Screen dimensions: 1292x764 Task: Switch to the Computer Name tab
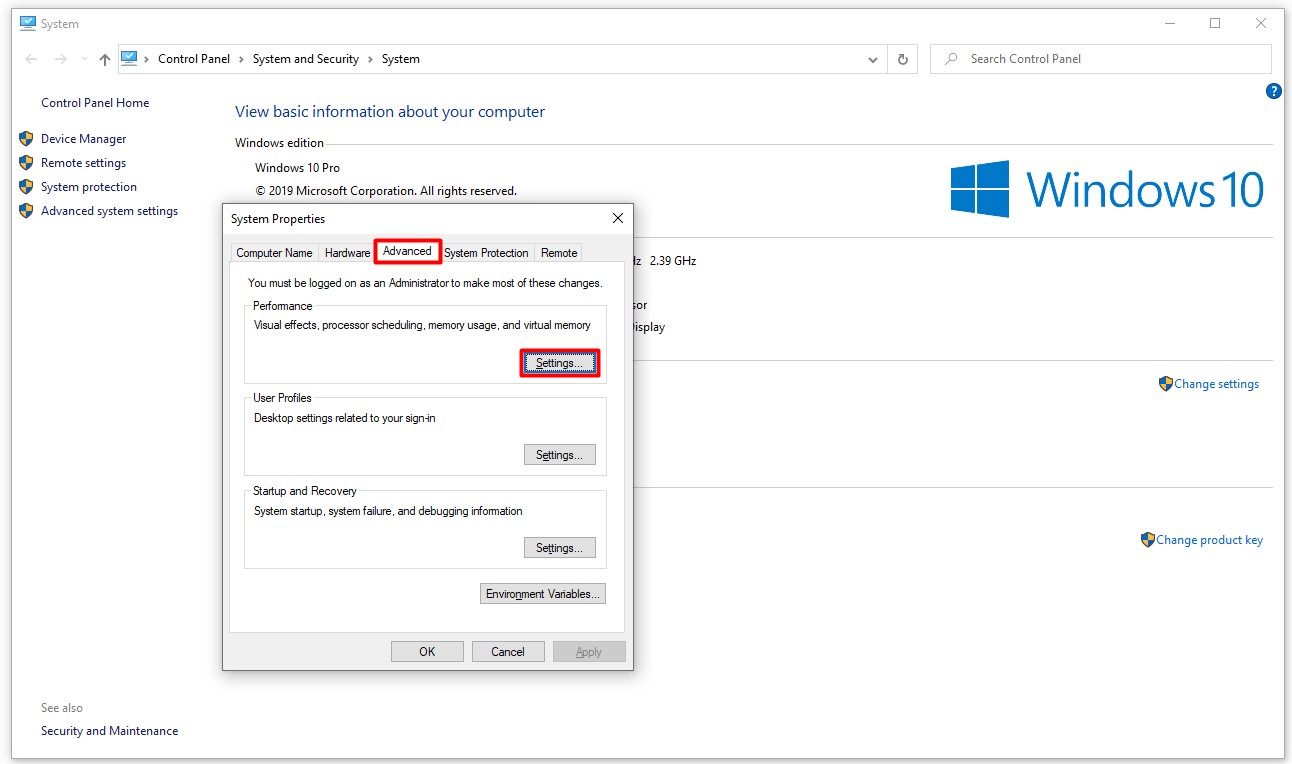pos(274,253)
